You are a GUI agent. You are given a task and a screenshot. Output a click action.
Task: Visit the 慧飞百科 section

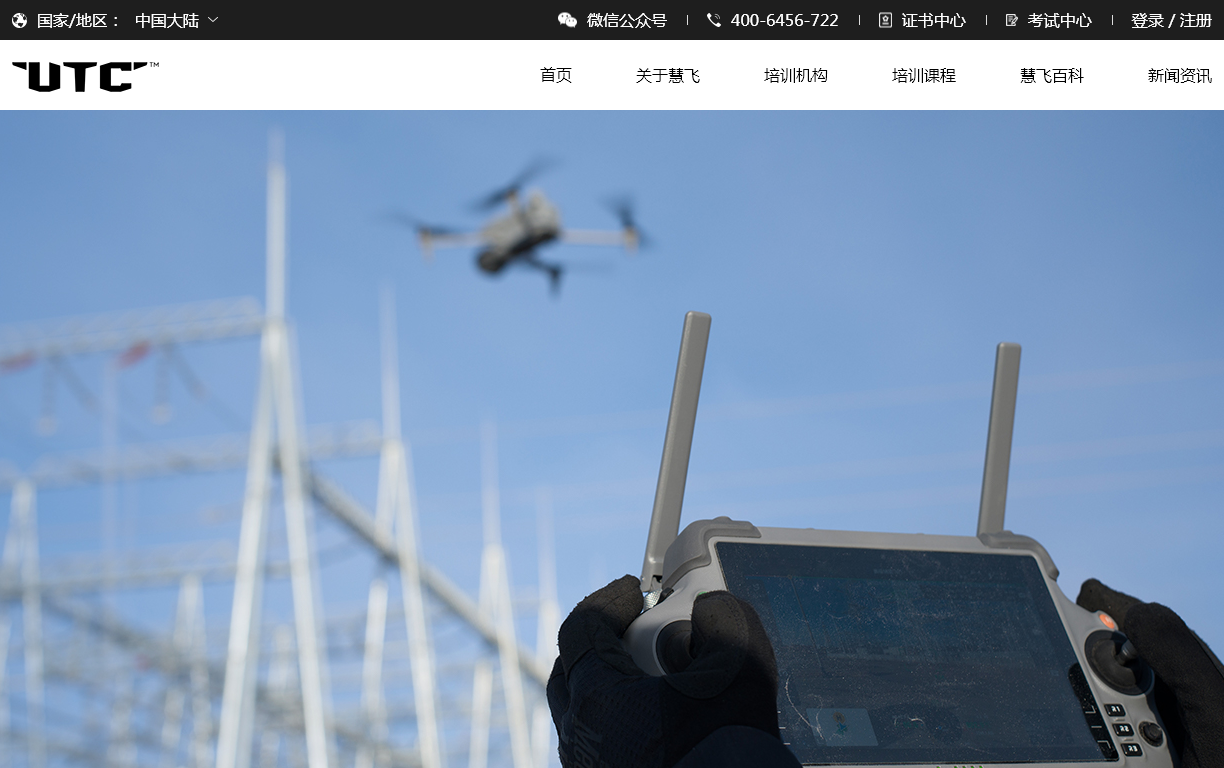coord(1052,75)
